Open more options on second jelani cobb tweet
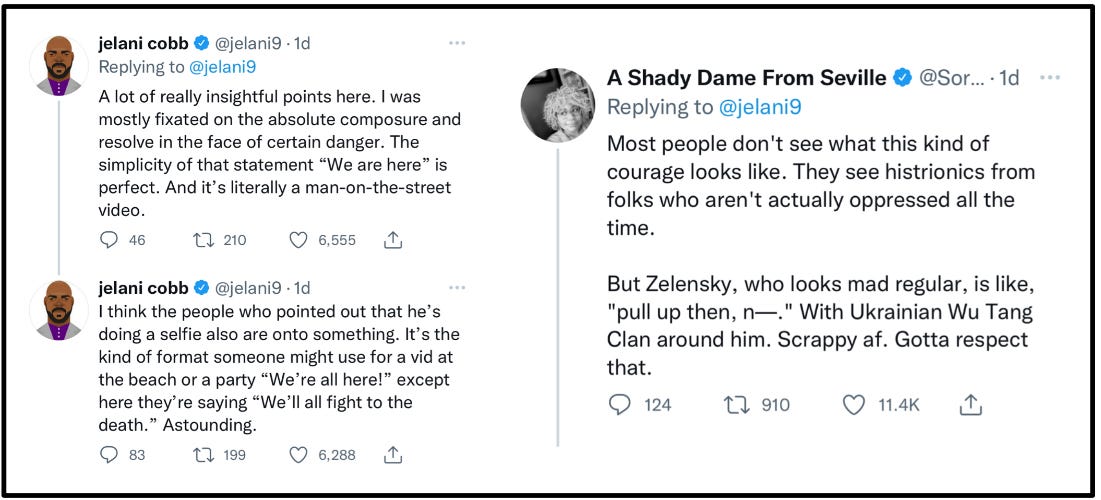 [x=457, y=287]
